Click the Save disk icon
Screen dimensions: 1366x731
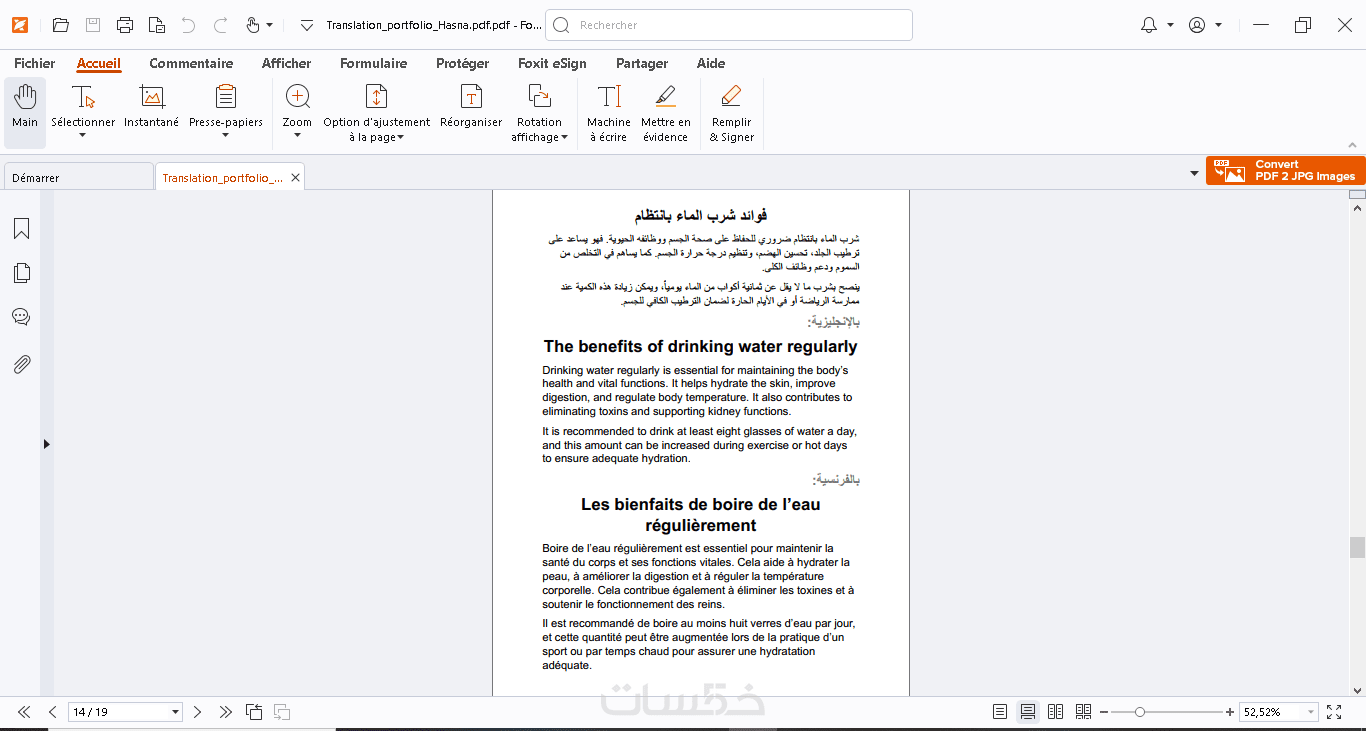pos(93,25)
